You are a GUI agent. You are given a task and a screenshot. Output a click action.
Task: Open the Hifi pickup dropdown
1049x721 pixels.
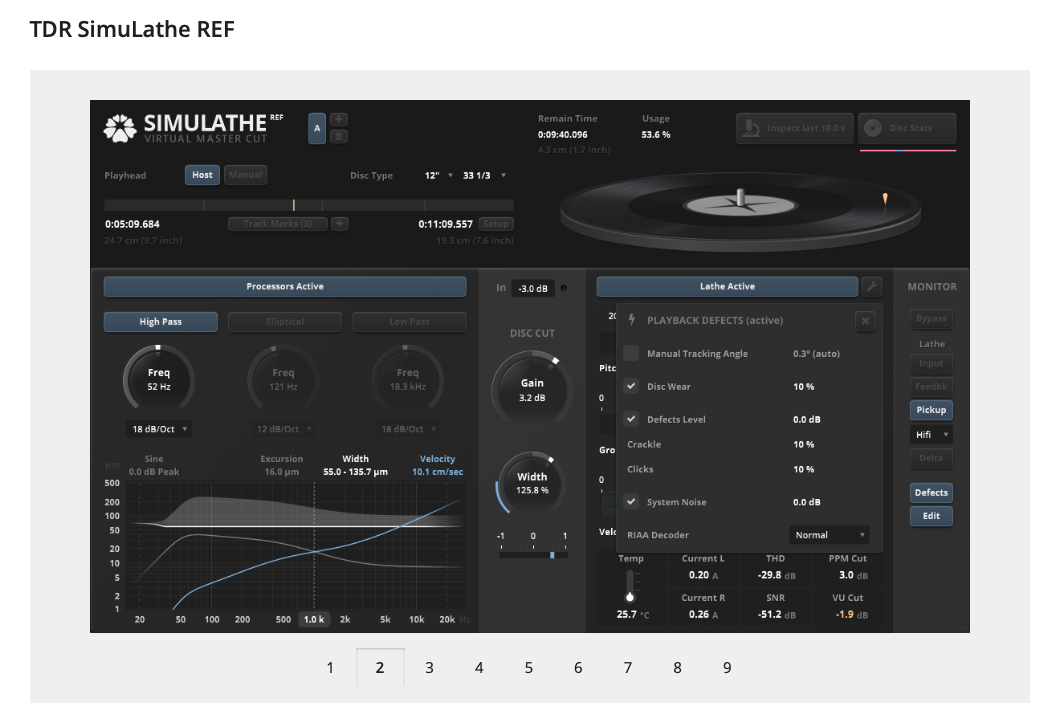pyautogui.click(x=931, y=435)
